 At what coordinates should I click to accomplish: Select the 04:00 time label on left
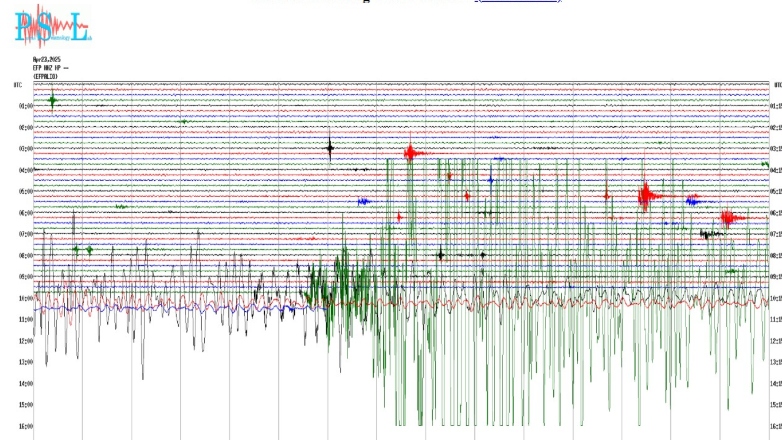click(x=26, y=170)
